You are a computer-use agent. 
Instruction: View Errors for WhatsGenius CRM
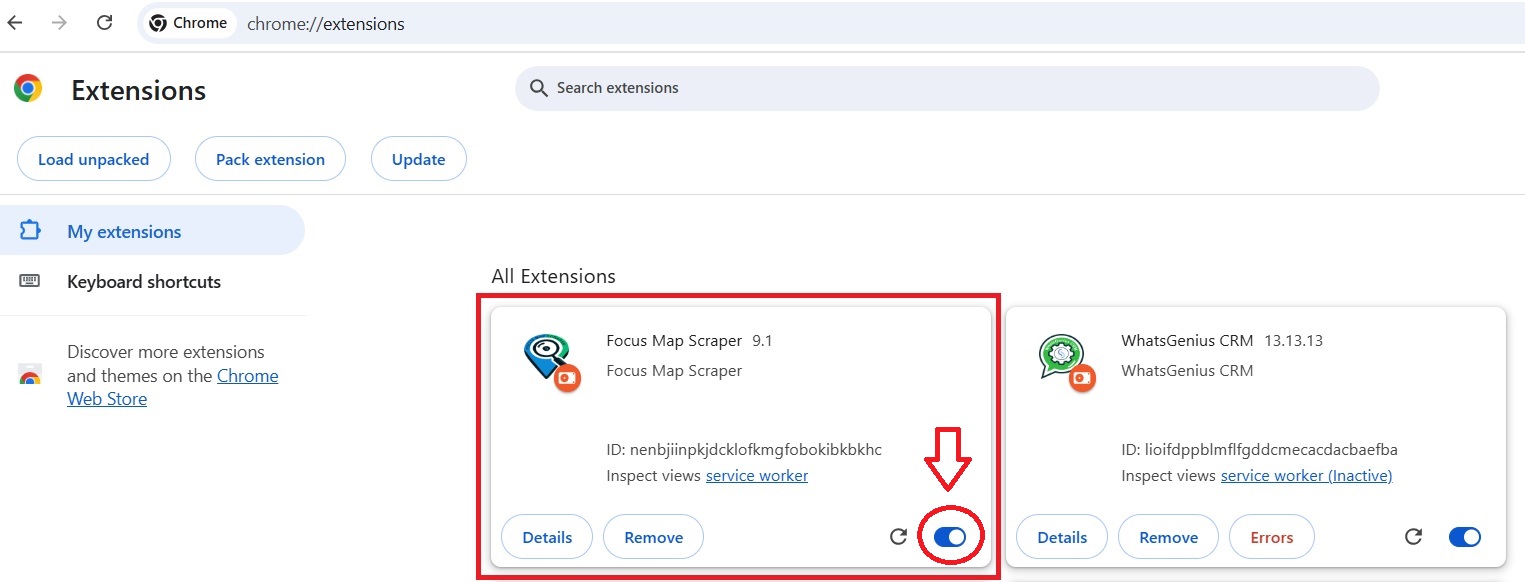point(1271,536)
